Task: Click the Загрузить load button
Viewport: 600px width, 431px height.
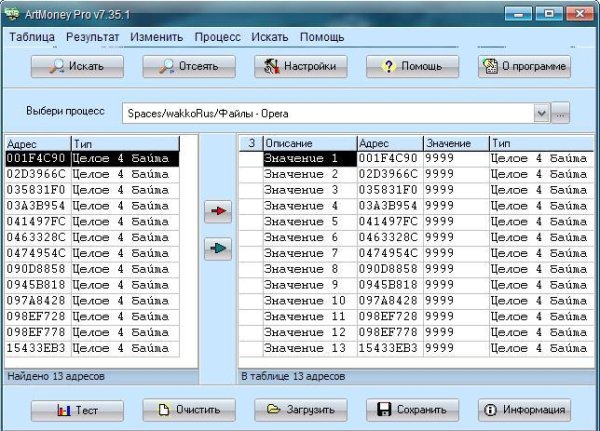Action: [301, 410]
